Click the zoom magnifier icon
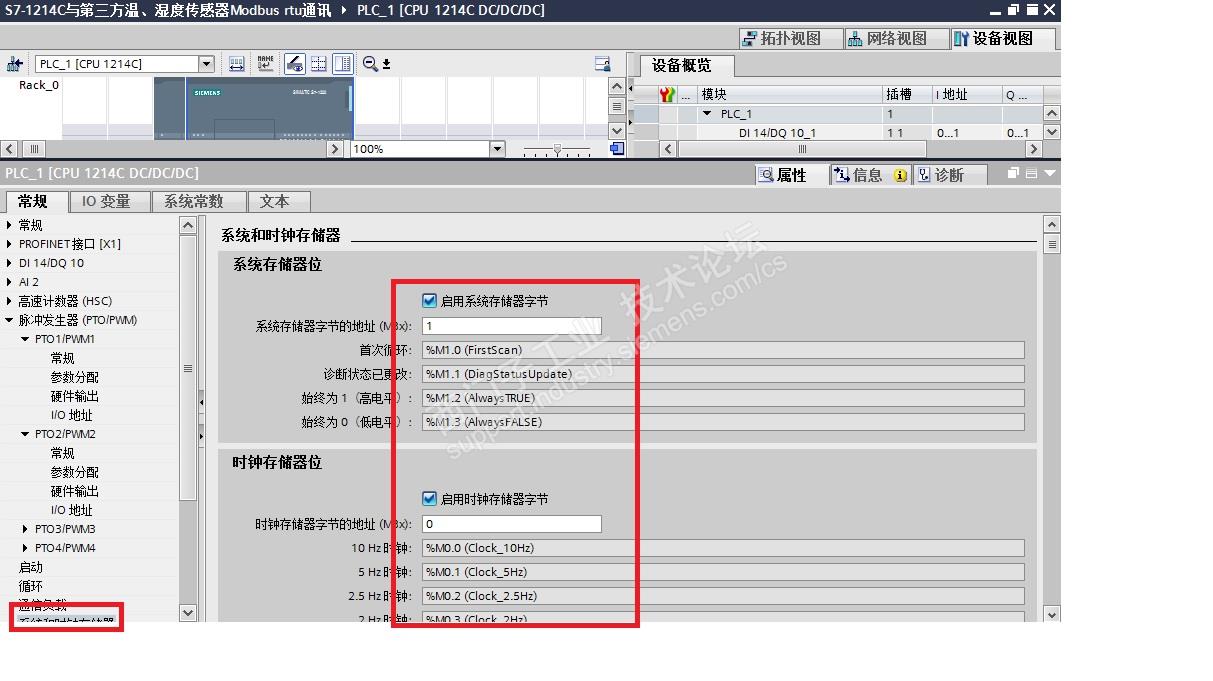Image resolution: width=1213 pixels, height=681 pixels. tap(370, 64)
